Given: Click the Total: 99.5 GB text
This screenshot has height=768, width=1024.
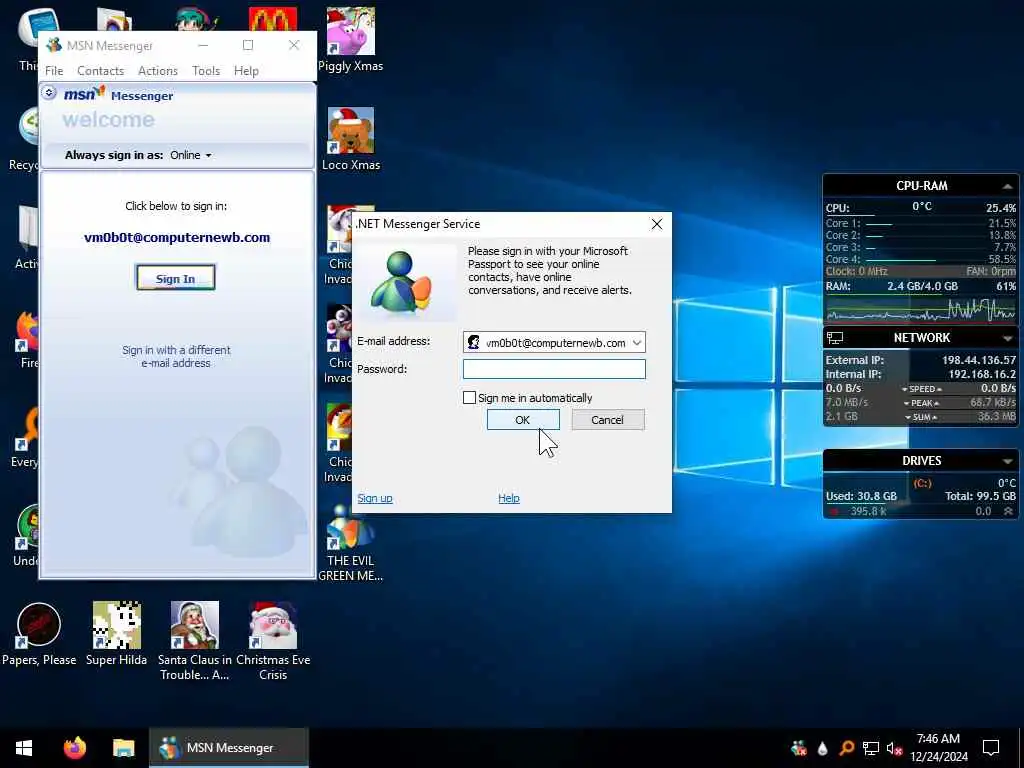Looking at the screenshot, I should [980, 496].
